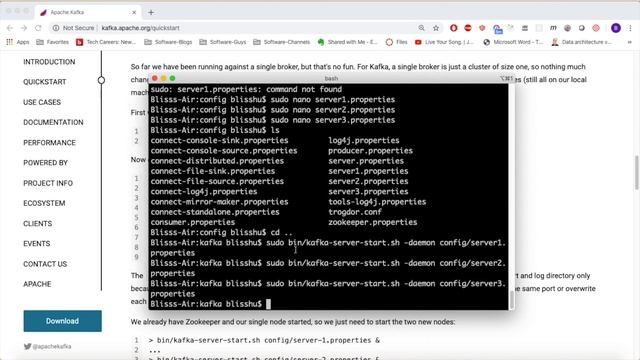Close the Apache Kafka tab

134,13
